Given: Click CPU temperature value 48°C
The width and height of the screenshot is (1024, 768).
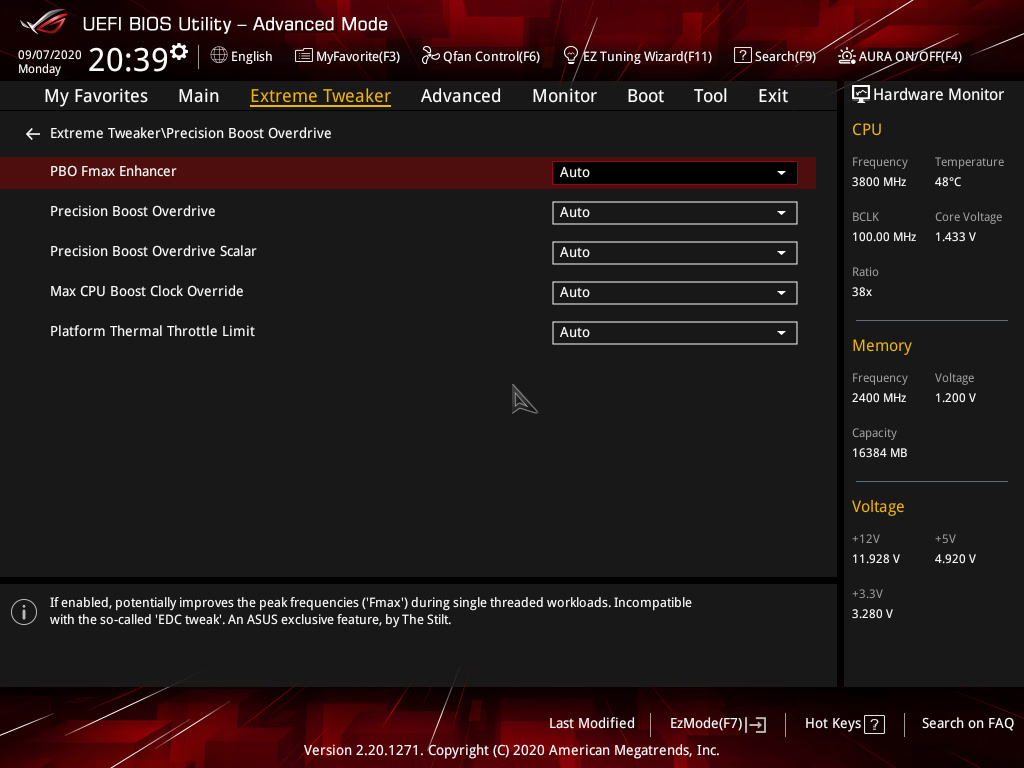Looking at the screenshot, I should point(948,182).
